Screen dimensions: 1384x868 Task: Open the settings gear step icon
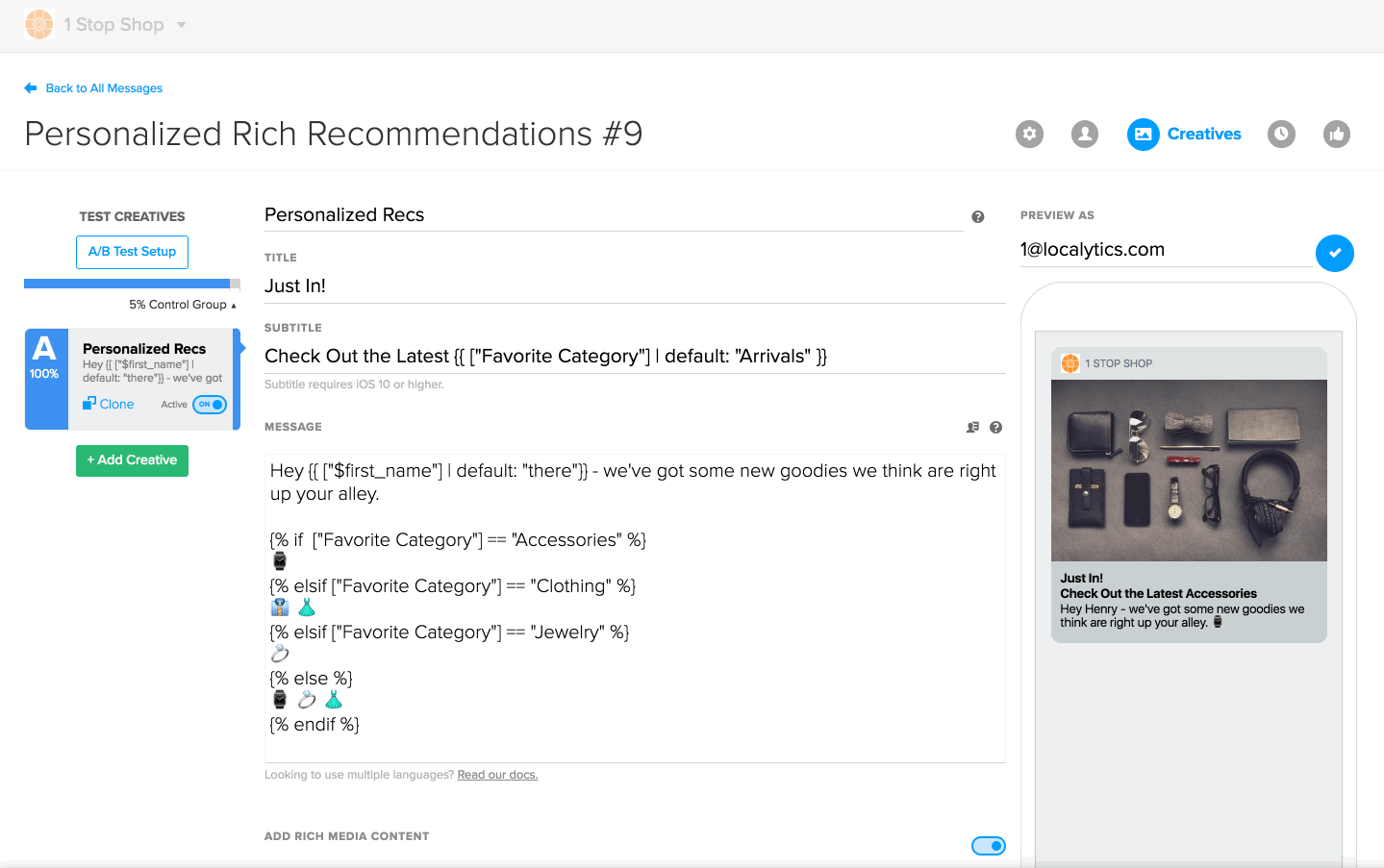1029,135
